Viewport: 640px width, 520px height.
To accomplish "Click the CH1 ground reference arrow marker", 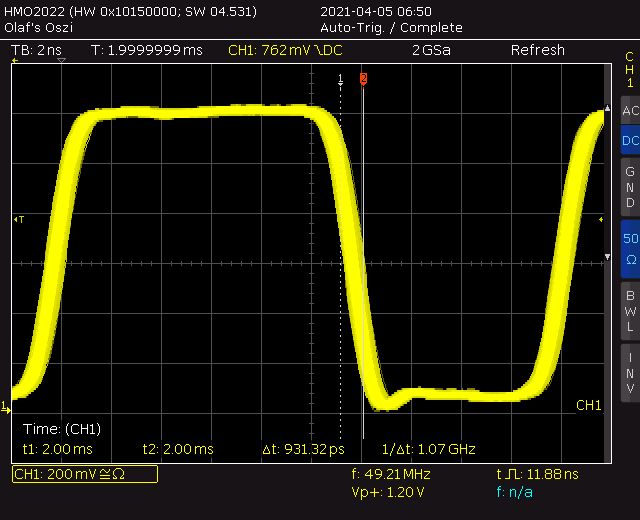I will coord(5,408).
